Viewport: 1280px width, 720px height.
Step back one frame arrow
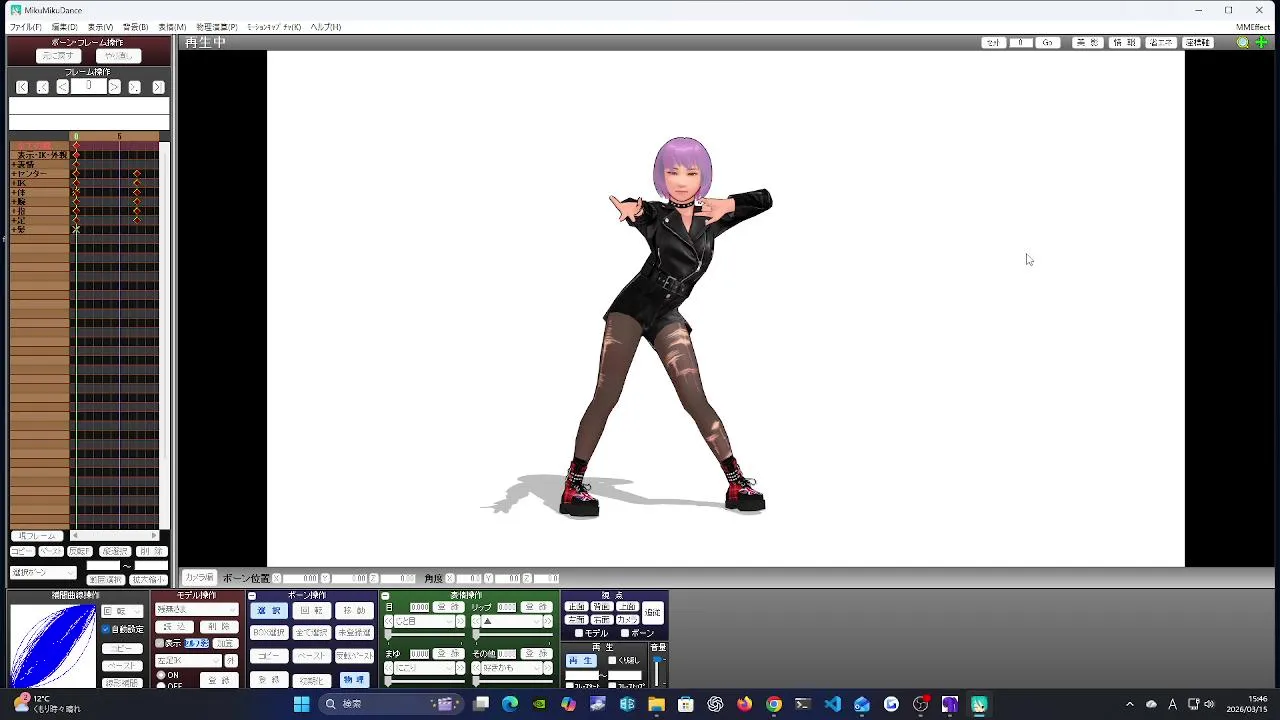tap(62, 87)
